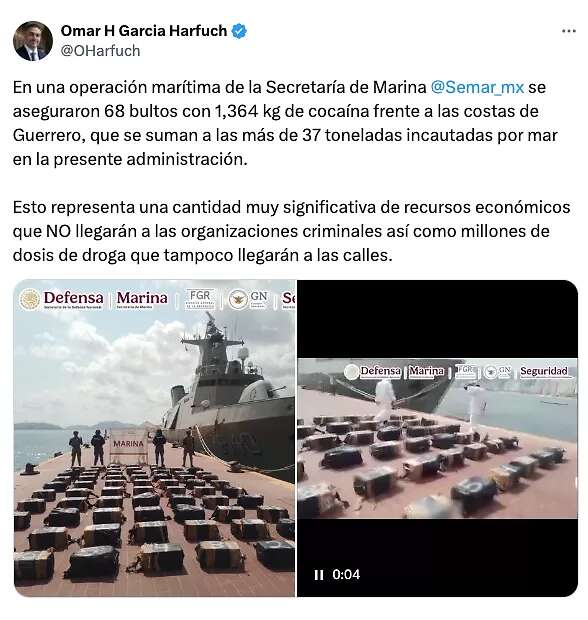Click the Seguridad label in the video
This screenshot has width=588, height=620.
544,371
